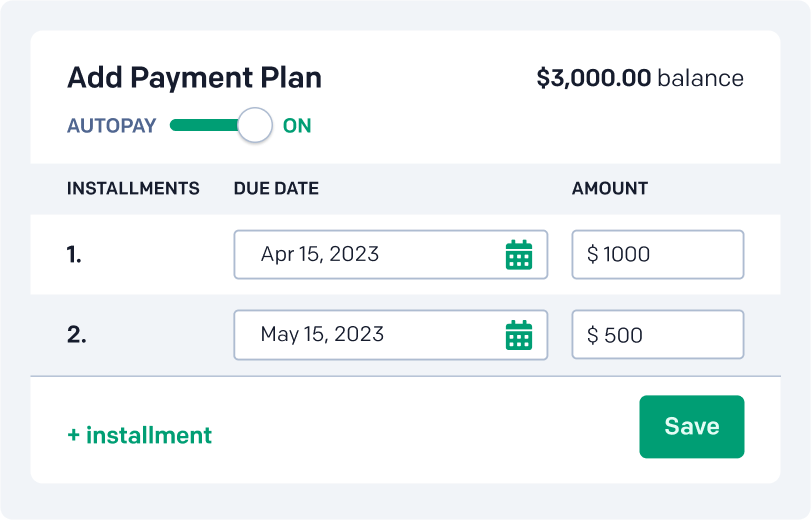Click the green Autopay switch track
This screenshot has width=811, height=520.
pos(204,126)
